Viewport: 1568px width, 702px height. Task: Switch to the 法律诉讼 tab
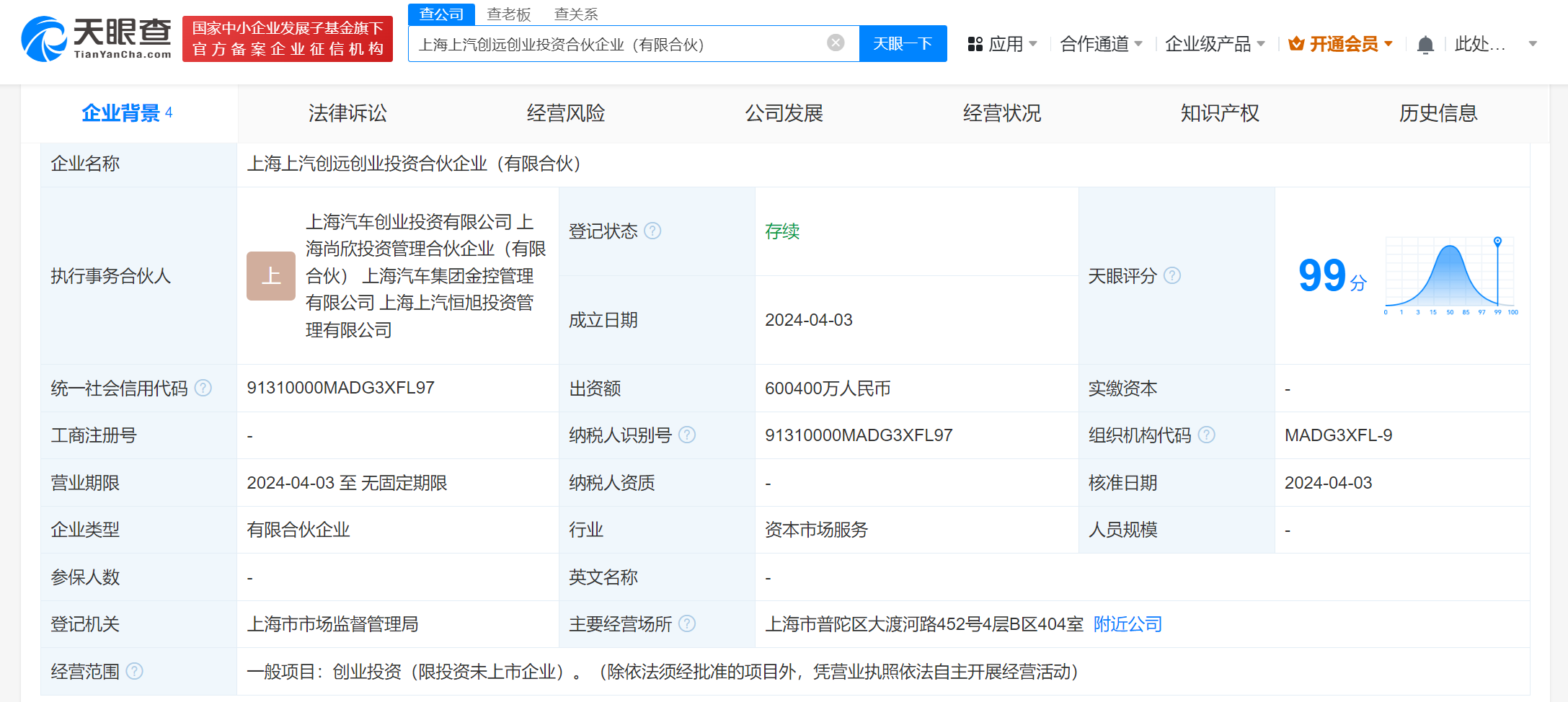coord(347,113)
